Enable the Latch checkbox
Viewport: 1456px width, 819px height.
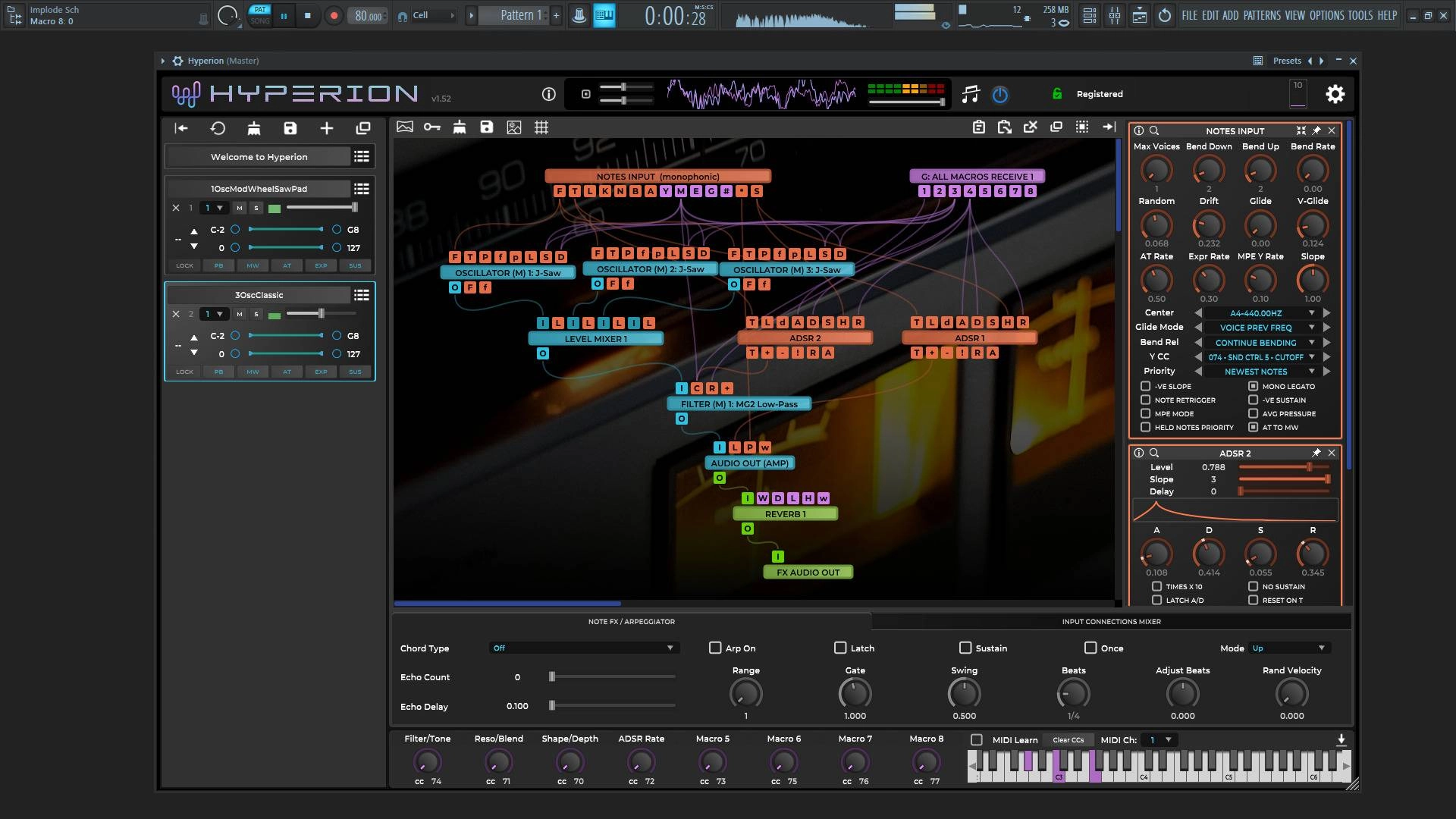(x=840, y=648)
